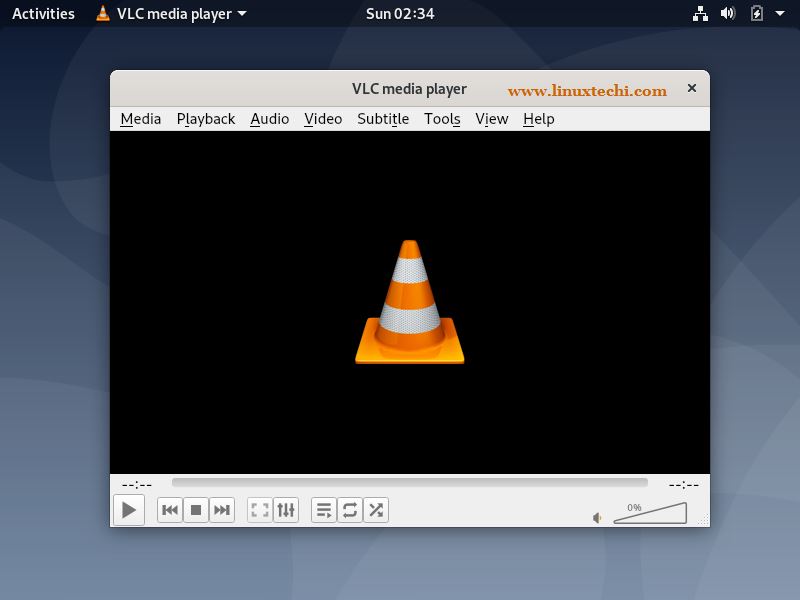Screen dimensions: 800x600
Task: Mute audio using the speaker icon
Action: point(597,518)
